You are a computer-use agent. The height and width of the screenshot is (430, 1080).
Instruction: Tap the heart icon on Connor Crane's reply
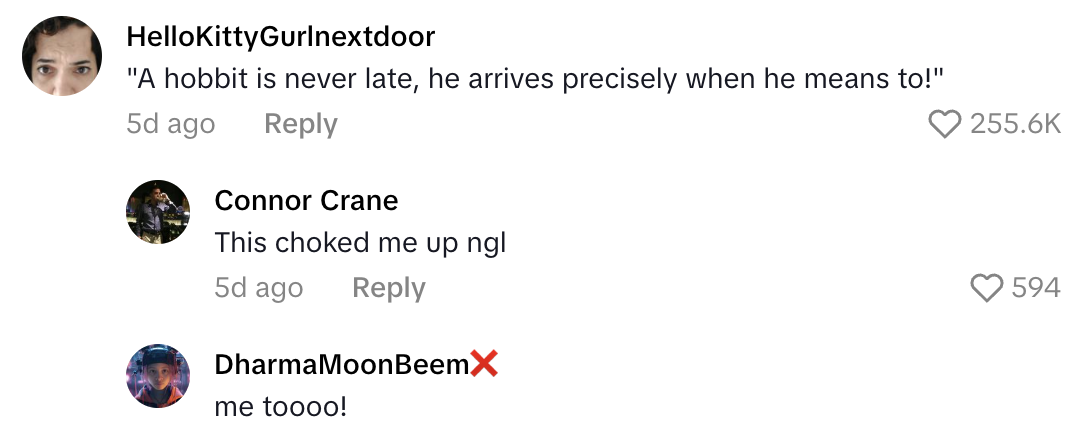[987, 288]
